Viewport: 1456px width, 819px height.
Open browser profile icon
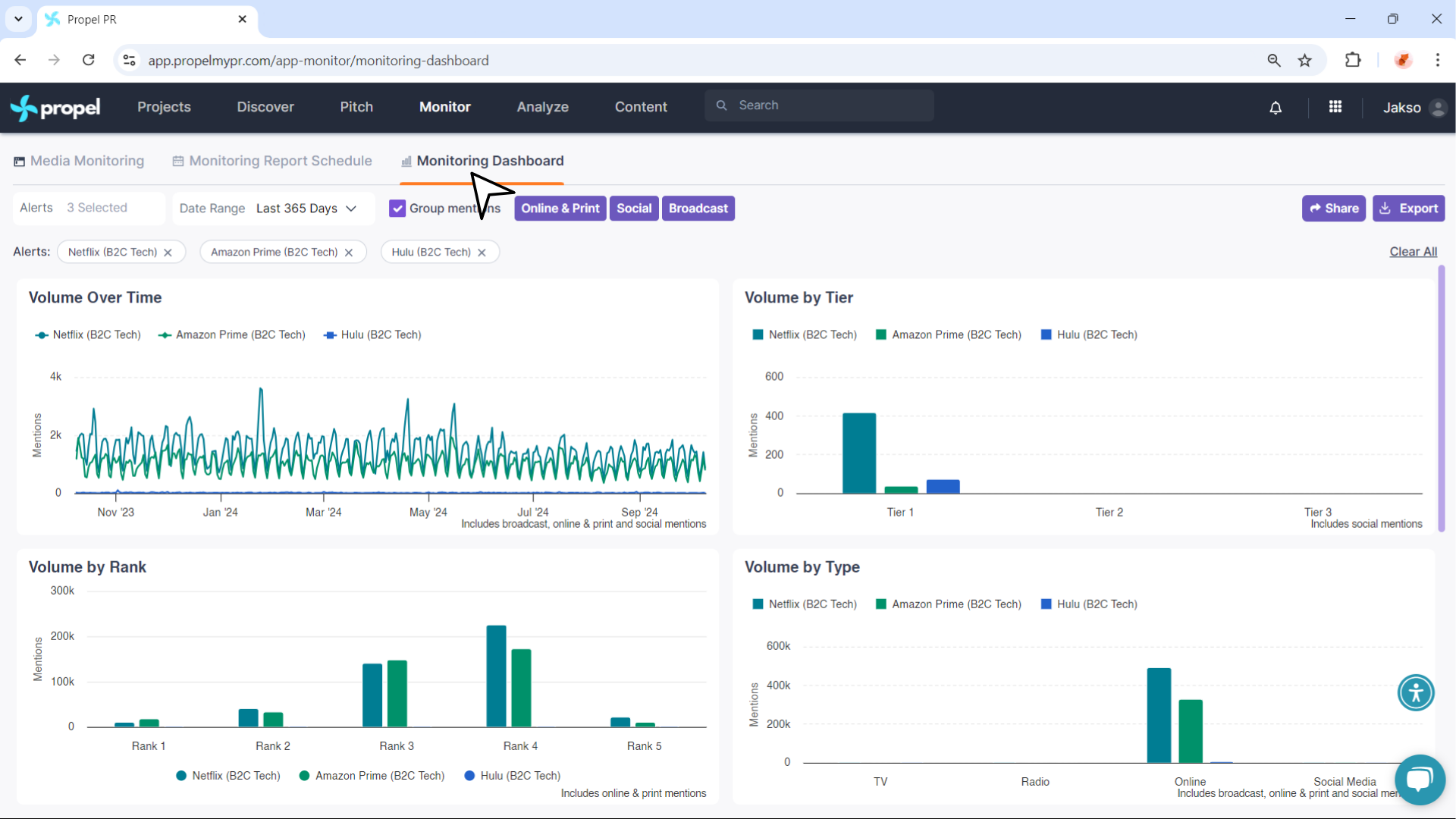(x=1403, y=60)
